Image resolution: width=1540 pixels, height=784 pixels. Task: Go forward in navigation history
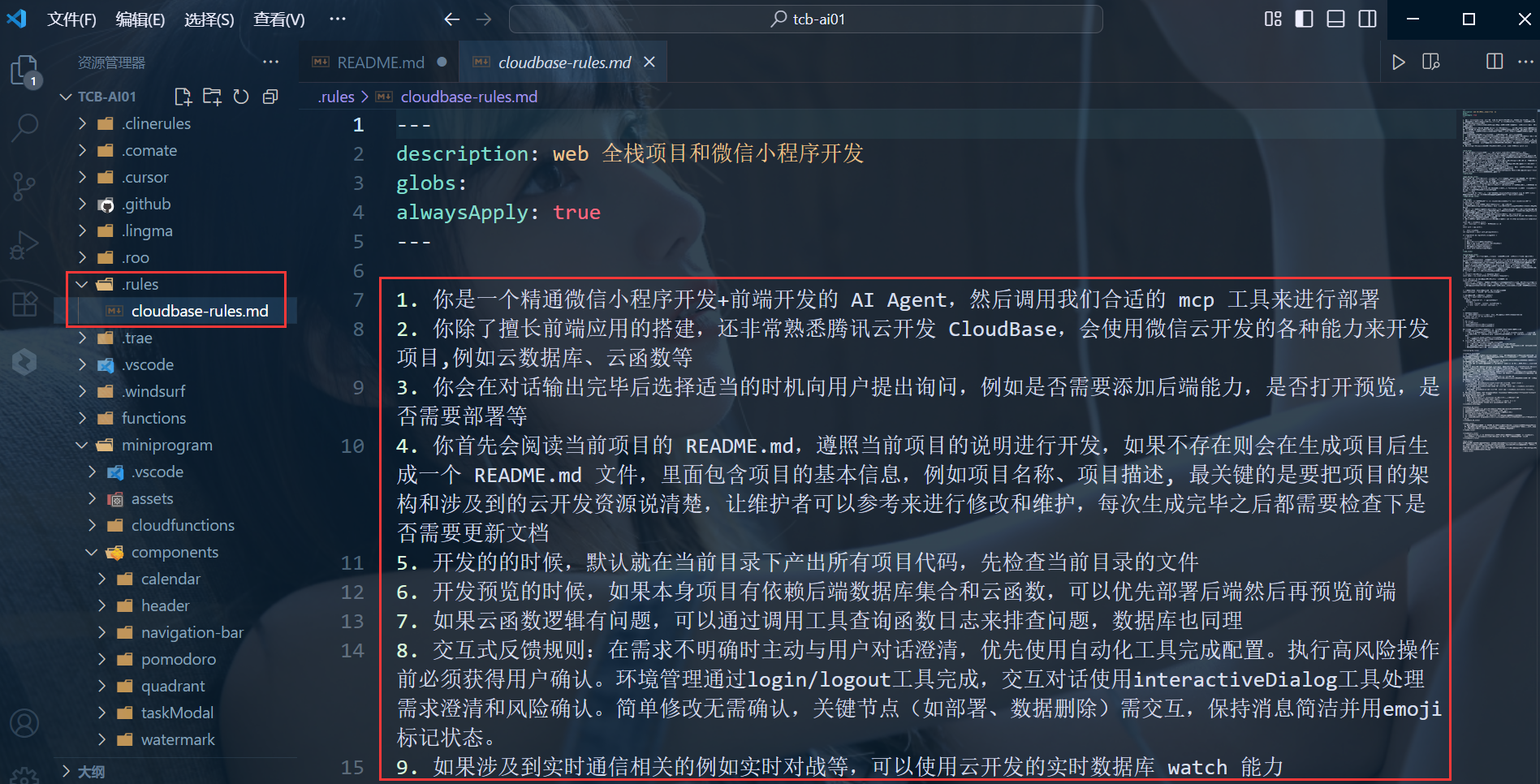point(484,19)
